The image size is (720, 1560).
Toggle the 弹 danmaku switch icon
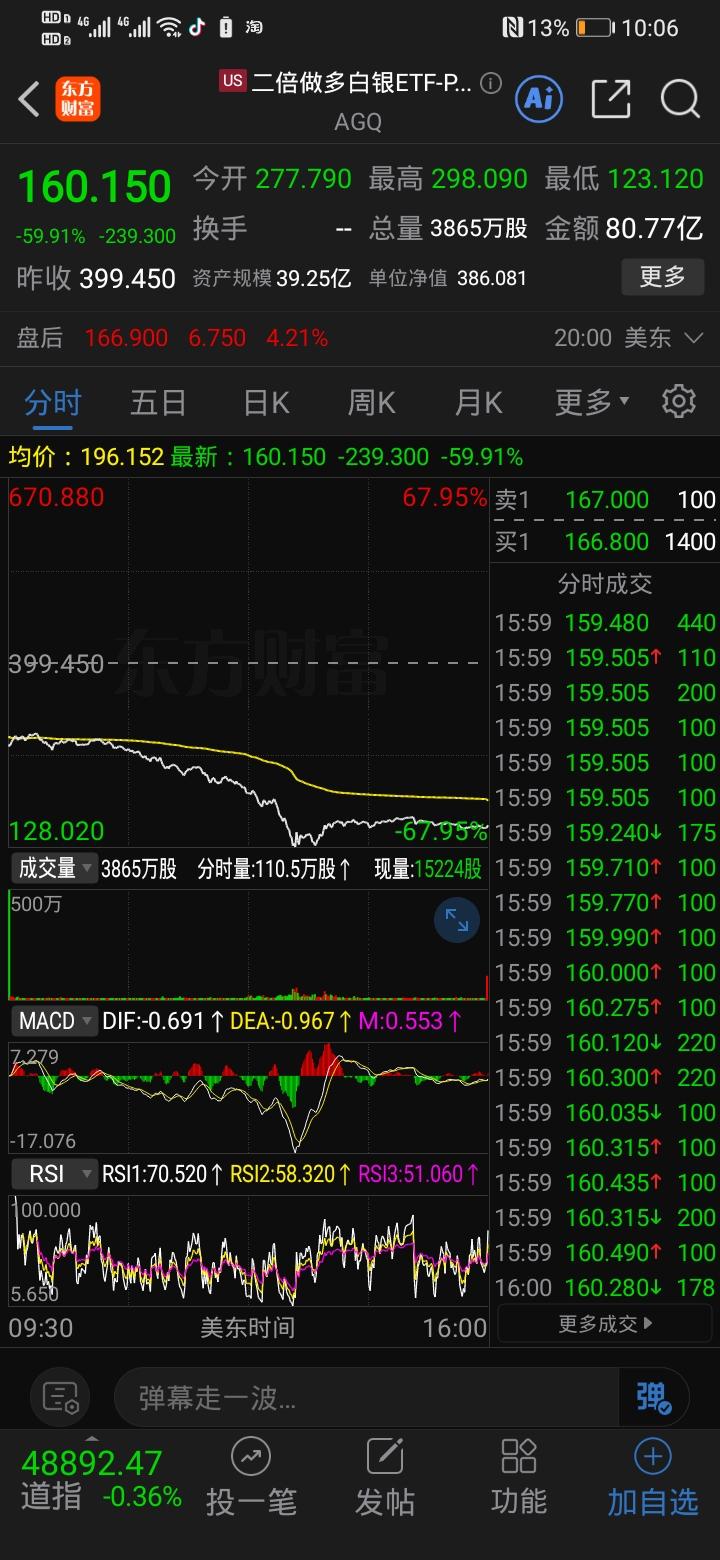(654, 1396)
